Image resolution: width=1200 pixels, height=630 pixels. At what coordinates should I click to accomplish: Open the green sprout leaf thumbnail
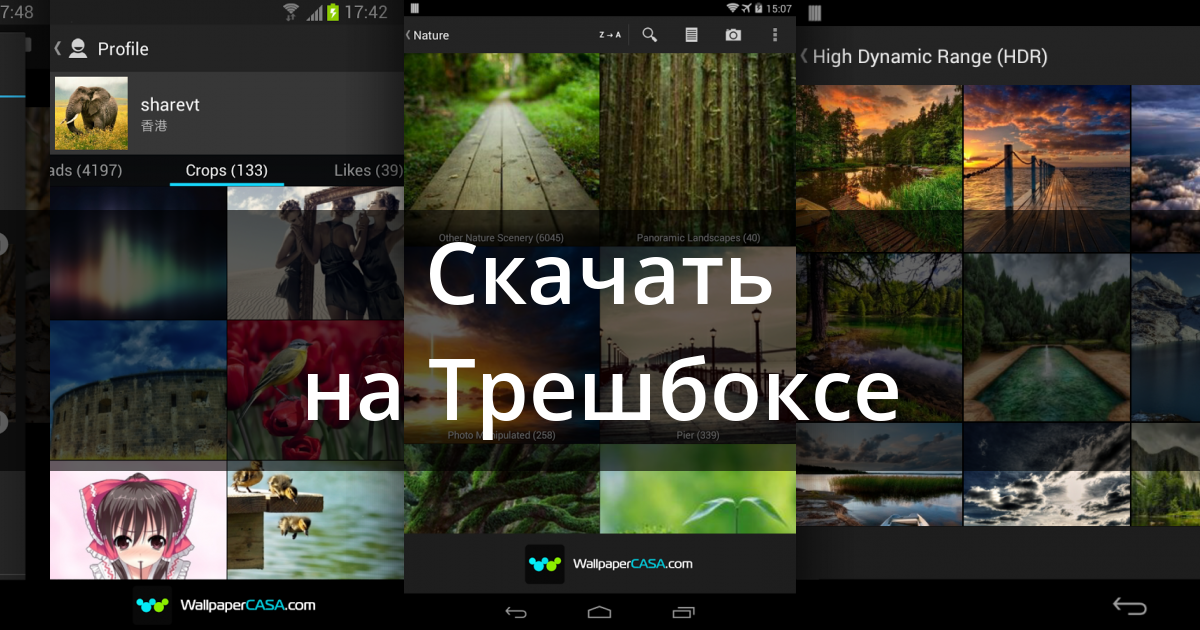(x=698, y=489)
